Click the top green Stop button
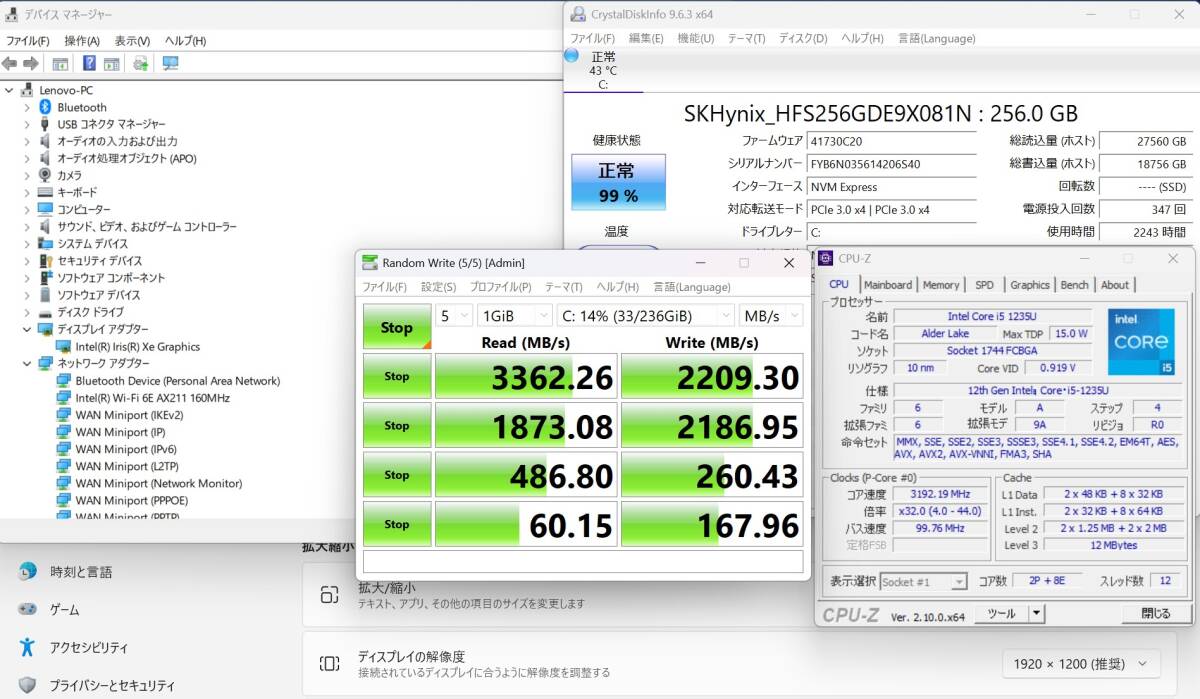 (x=396, y=327)
